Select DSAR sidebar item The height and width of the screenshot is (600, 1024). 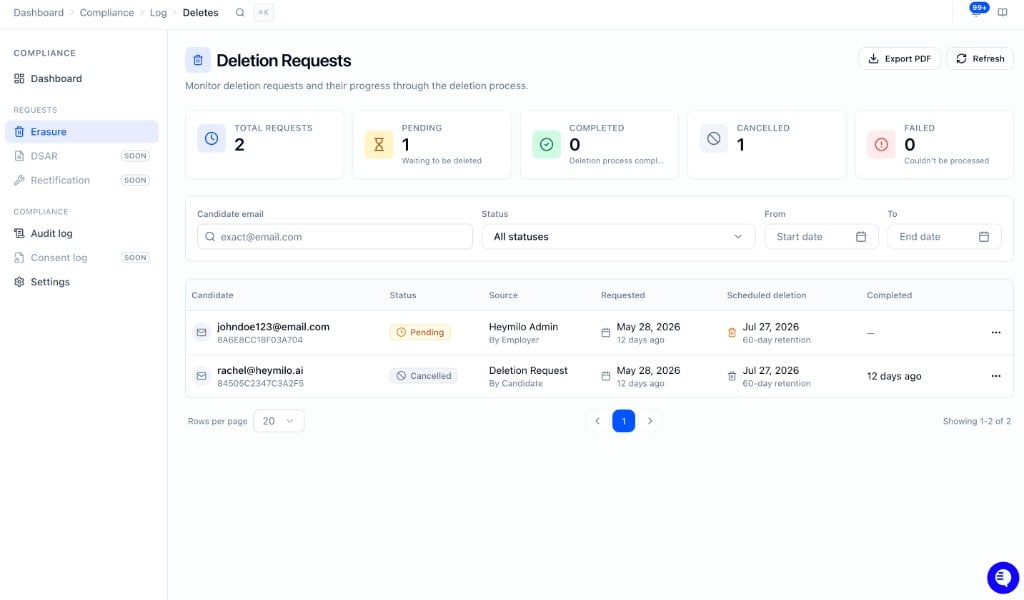coord(82,156)
